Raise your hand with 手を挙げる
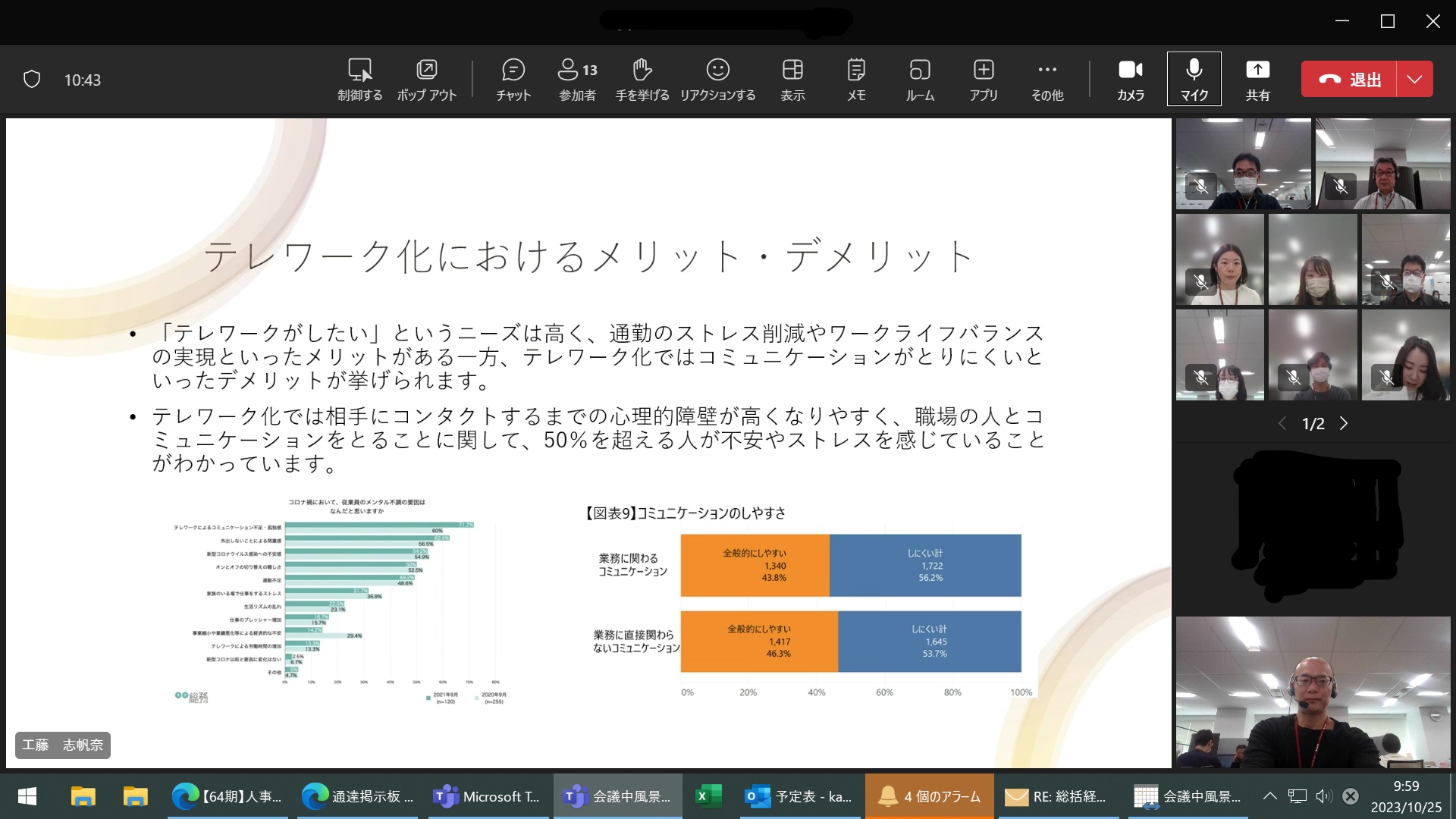The width and height of the screenshot is (1456, 819). tap(642, 79)
